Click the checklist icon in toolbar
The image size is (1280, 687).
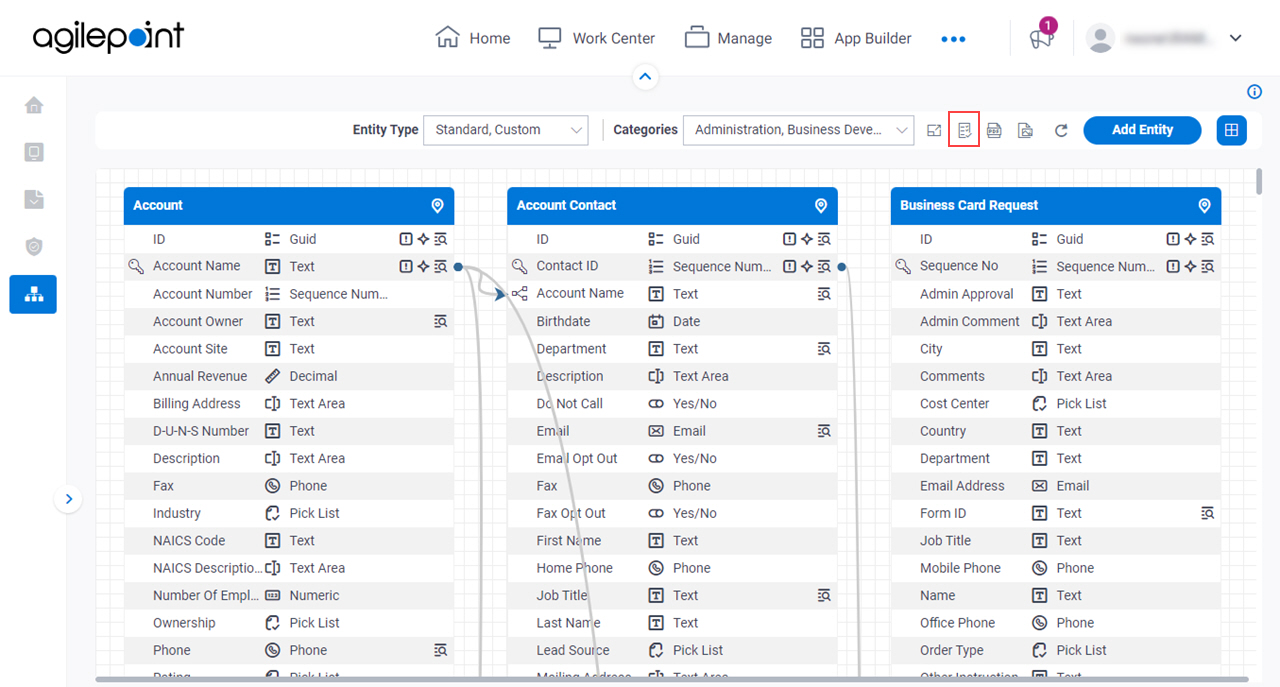[x=964, y=130]
